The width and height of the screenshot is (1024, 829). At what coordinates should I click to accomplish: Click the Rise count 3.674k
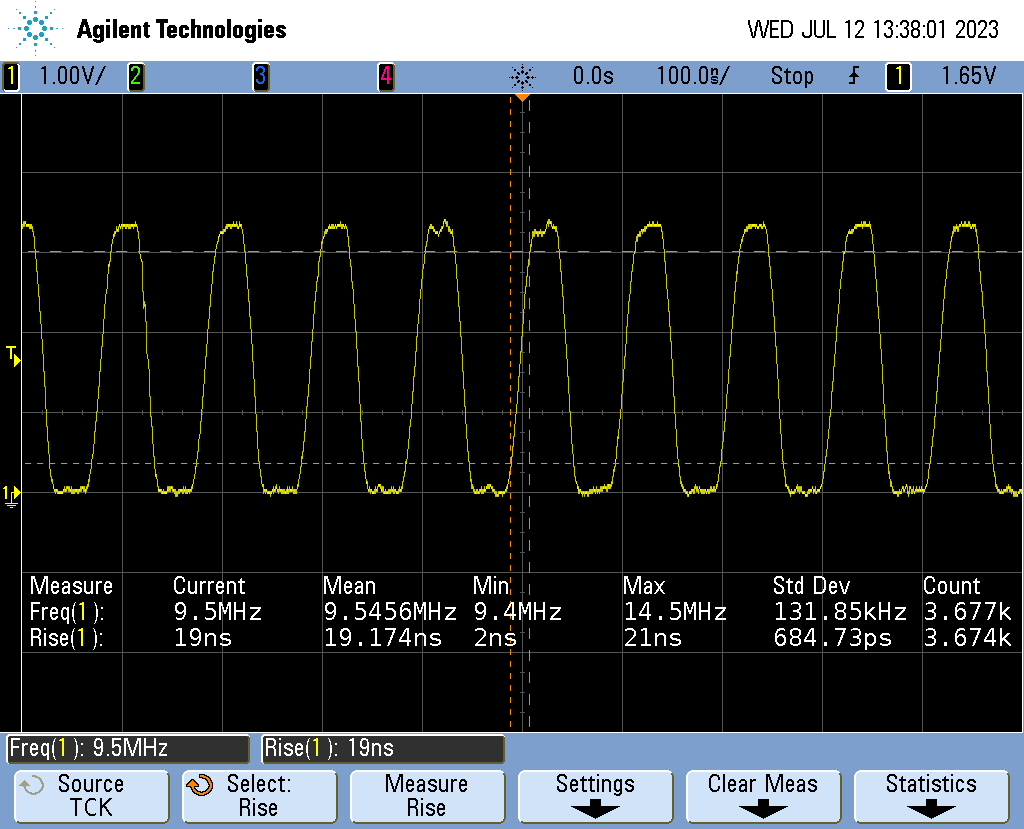pos(968,638)
